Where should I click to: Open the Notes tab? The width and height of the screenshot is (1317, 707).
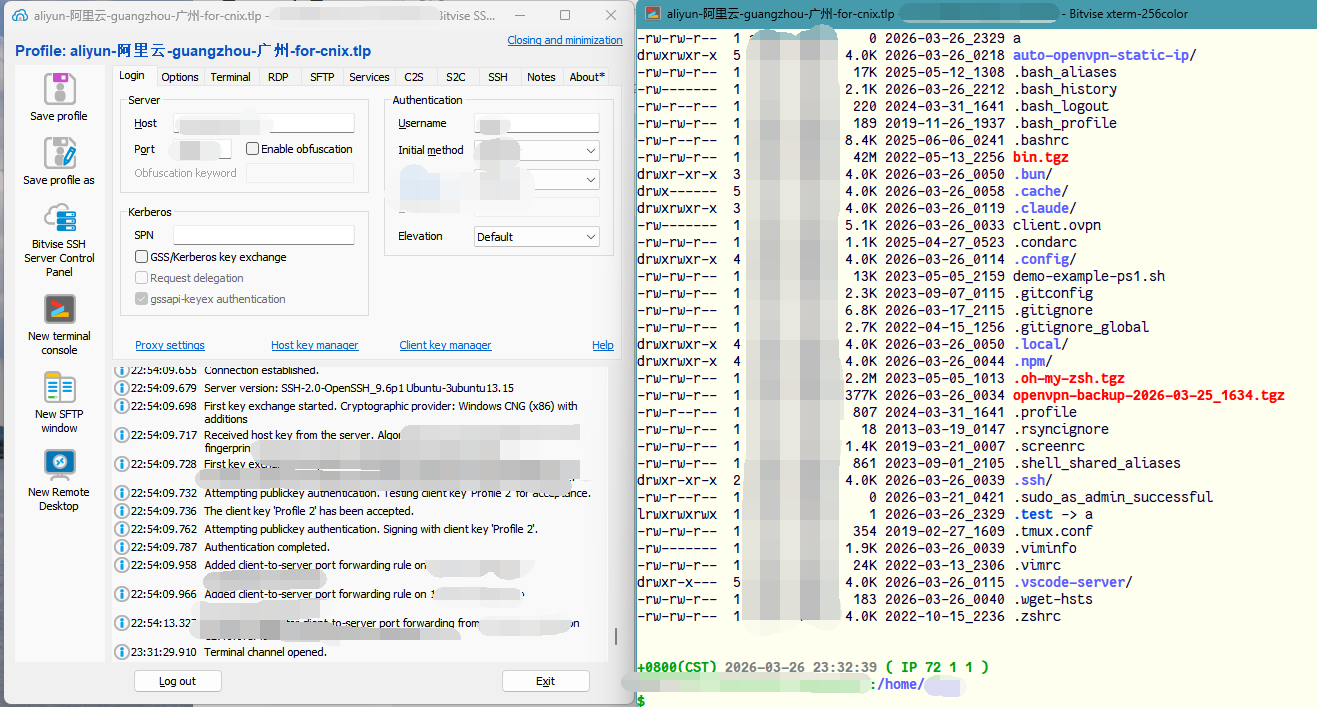click(541, 77)
